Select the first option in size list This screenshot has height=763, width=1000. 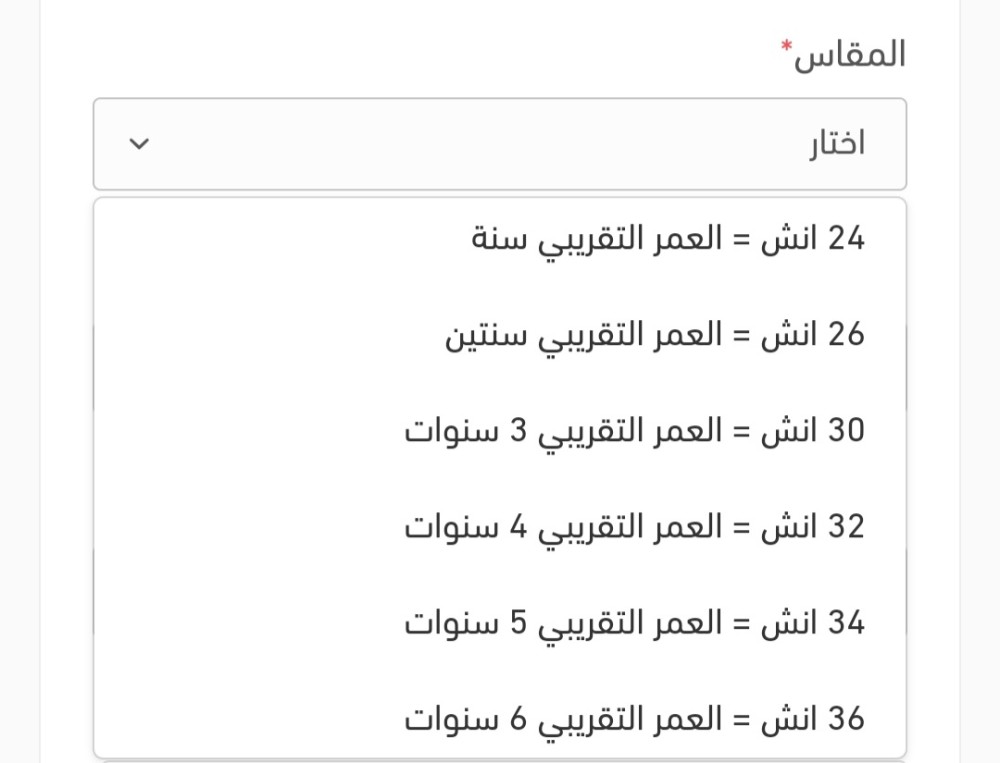tap(667, 239)
